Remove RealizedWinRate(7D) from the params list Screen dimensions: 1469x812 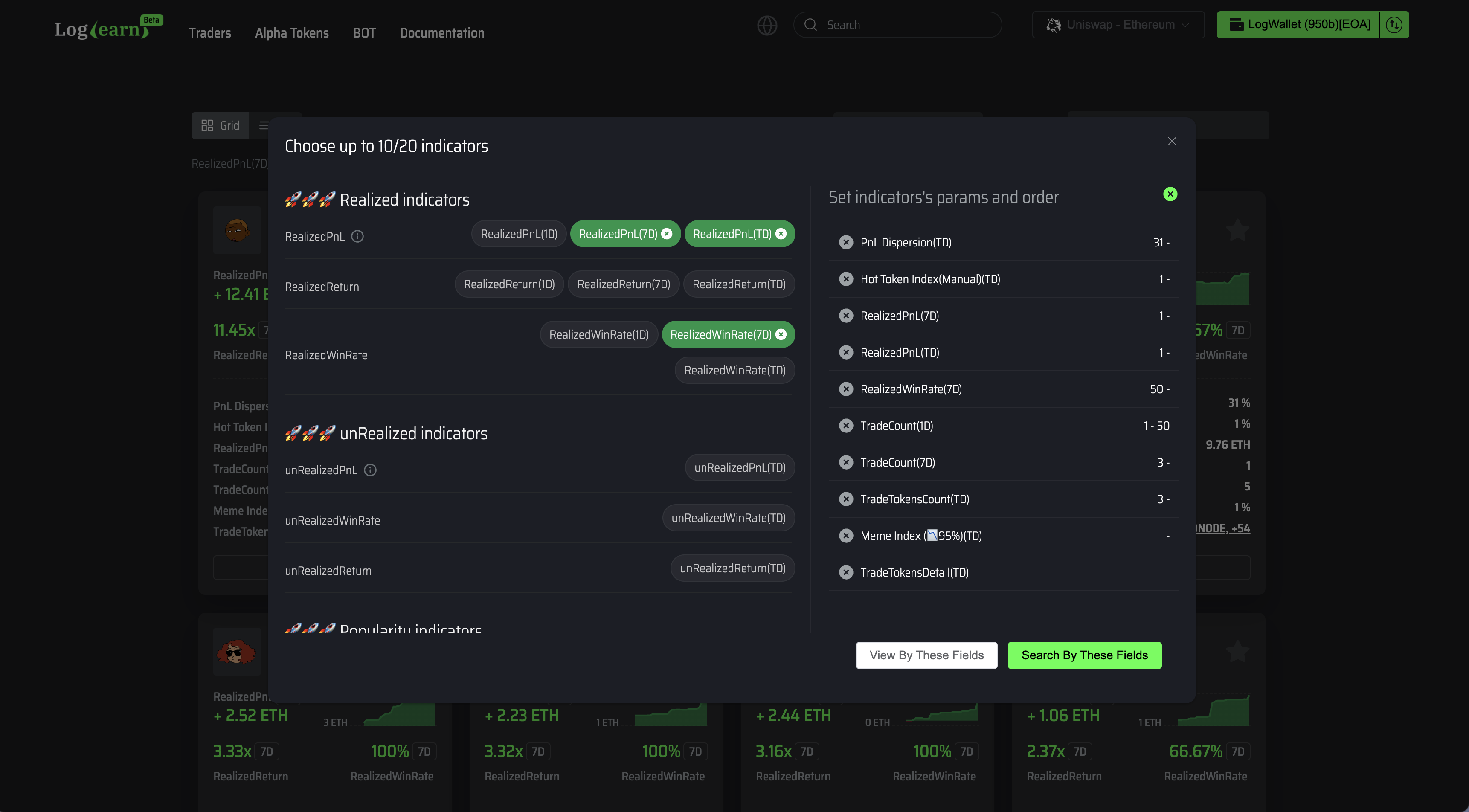846,389
